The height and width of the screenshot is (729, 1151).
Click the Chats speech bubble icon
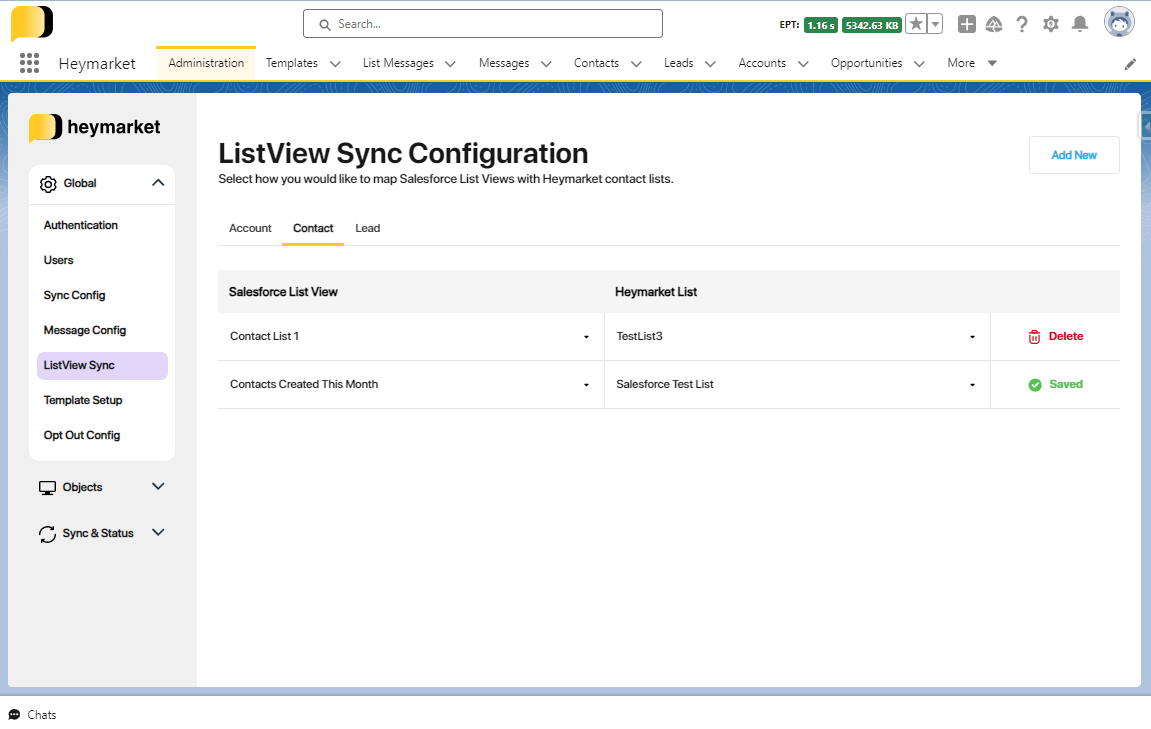click(14, 714)
